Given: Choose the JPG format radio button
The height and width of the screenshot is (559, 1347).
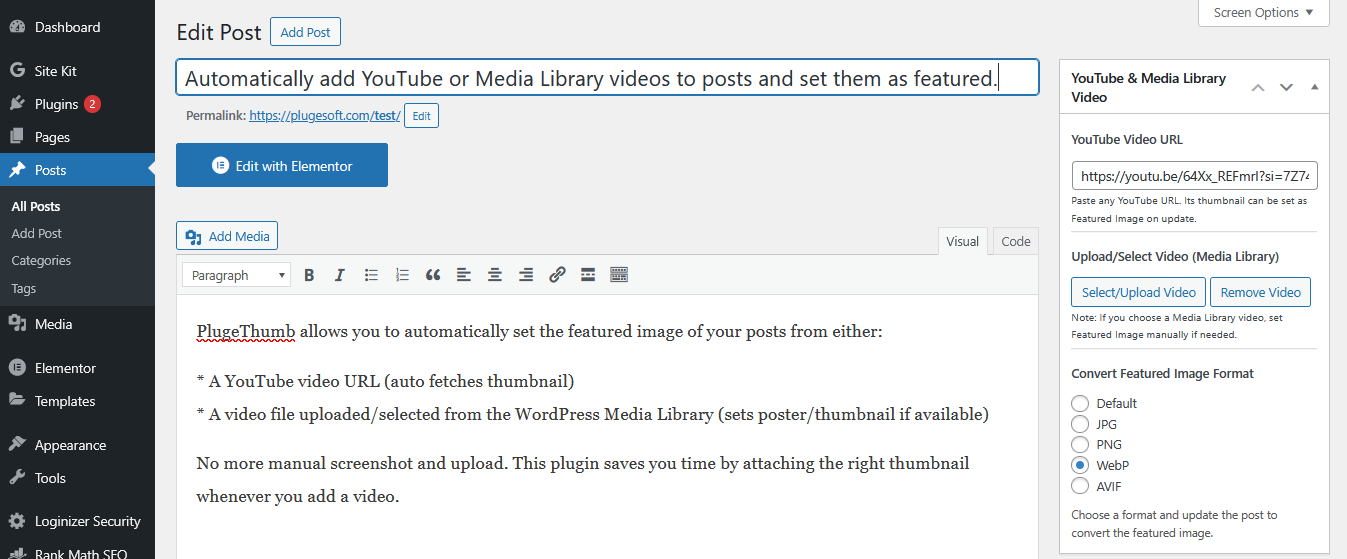Looking at the screenshot, I should (x=1080, y=424).
